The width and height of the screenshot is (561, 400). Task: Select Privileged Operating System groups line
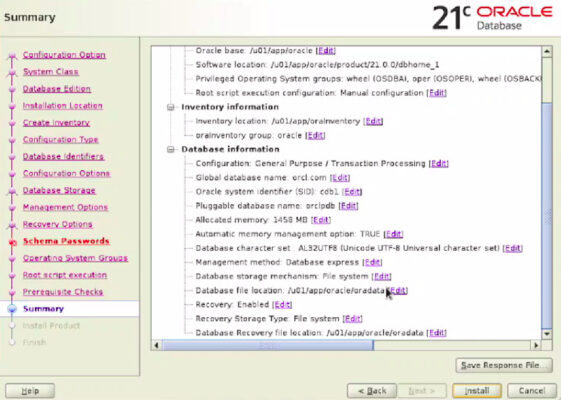(368, 79)
